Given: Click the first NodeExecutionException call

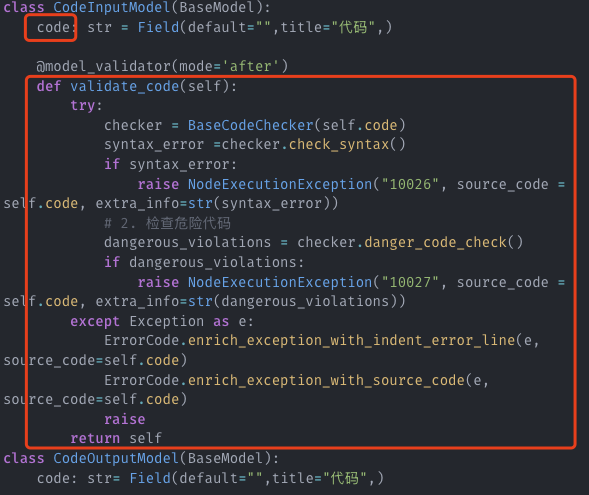Looking at the screenshot, I should [280, 184].
